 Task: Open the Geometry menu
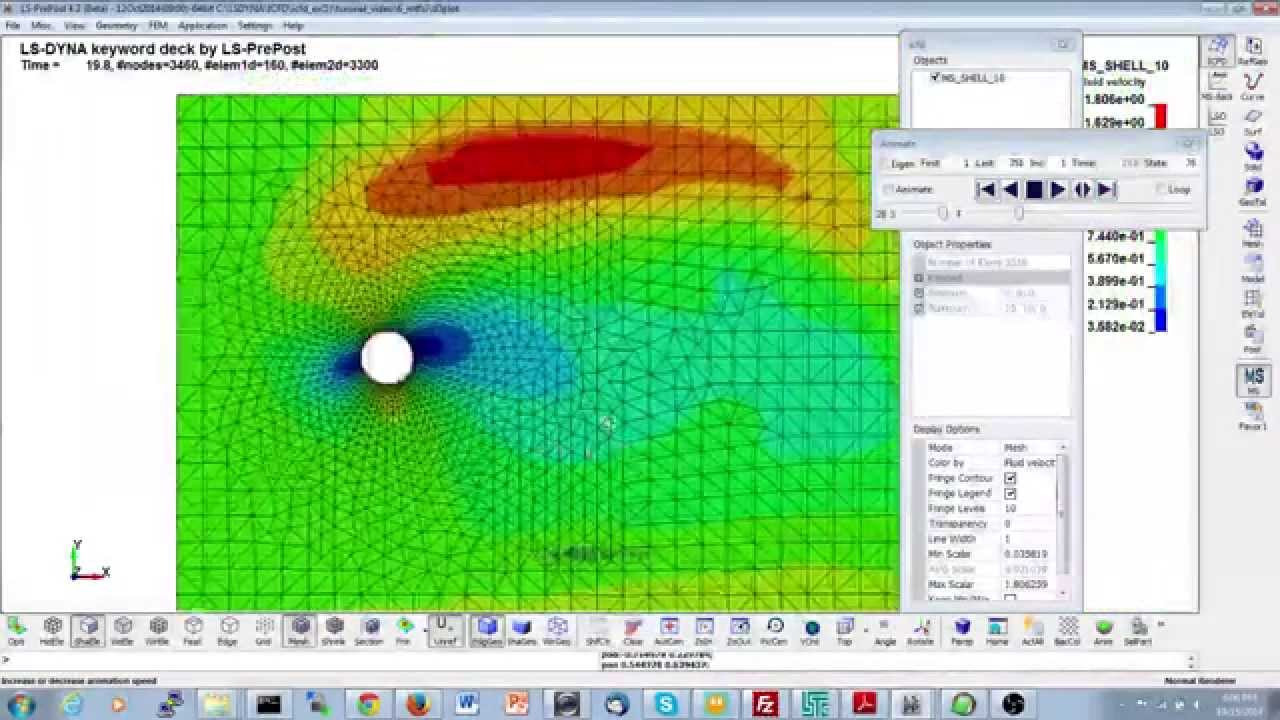click(x=117, y=25)
